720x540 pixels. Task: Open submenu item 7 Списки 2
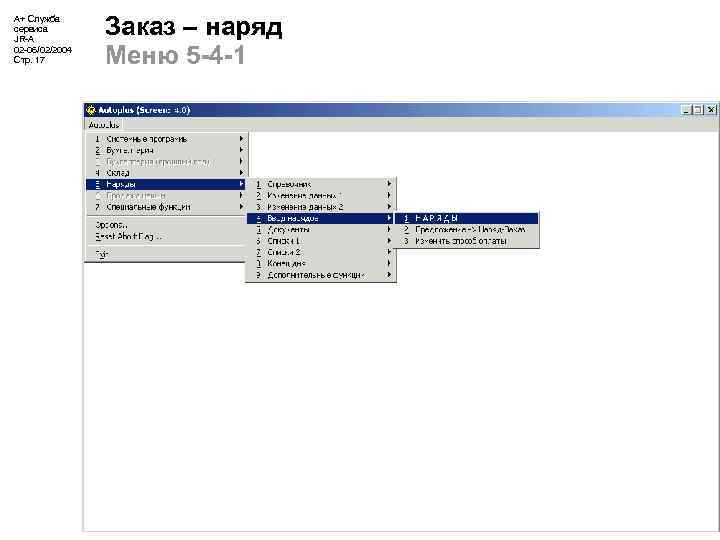click(x=321, y=252)
